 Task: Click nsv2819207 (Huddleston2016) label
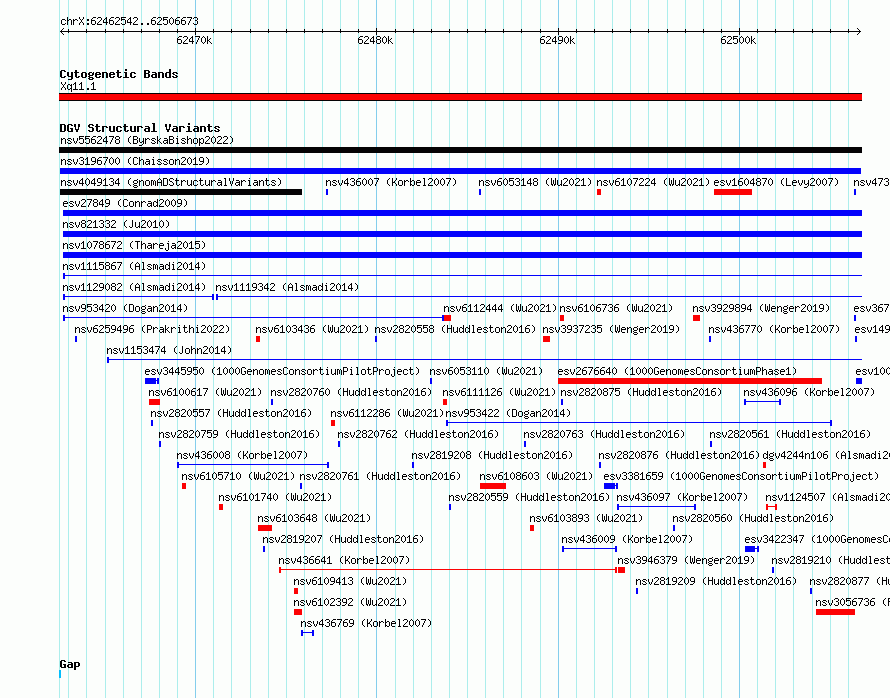[343, 539]
